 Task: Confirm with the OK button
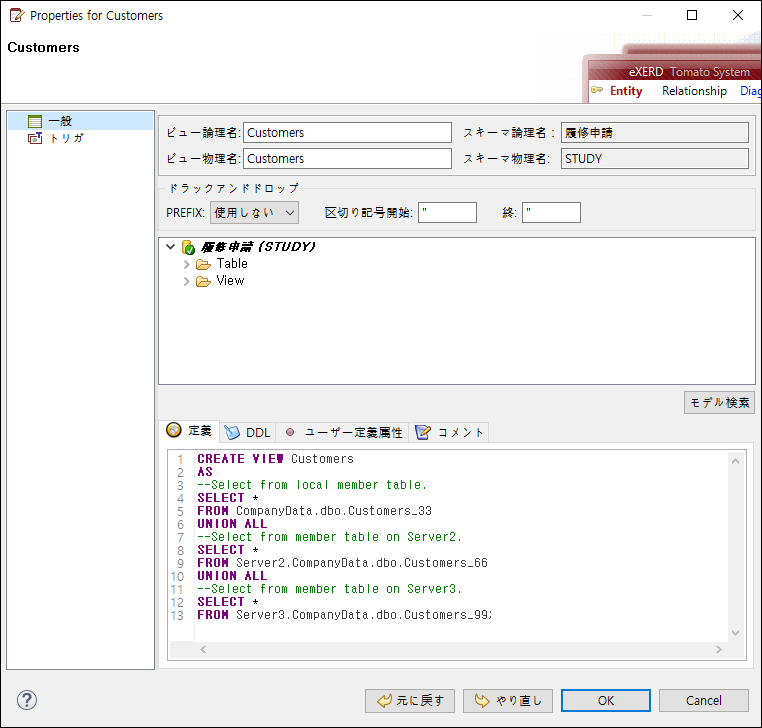tap(606, 701)
